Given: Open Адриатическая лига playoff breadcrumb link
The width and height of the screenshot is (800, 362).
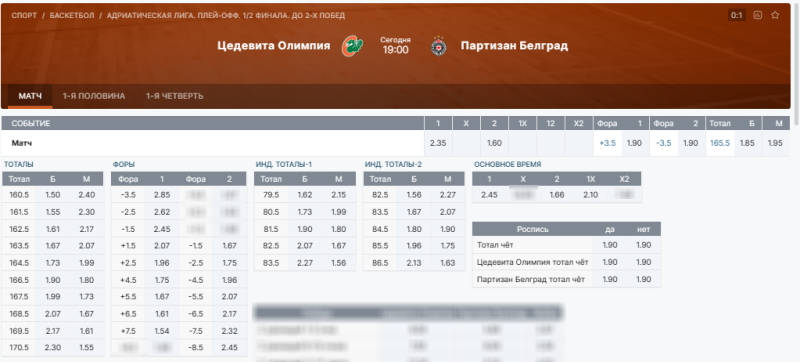Looking at the screenshot, I should click(226, 15).
